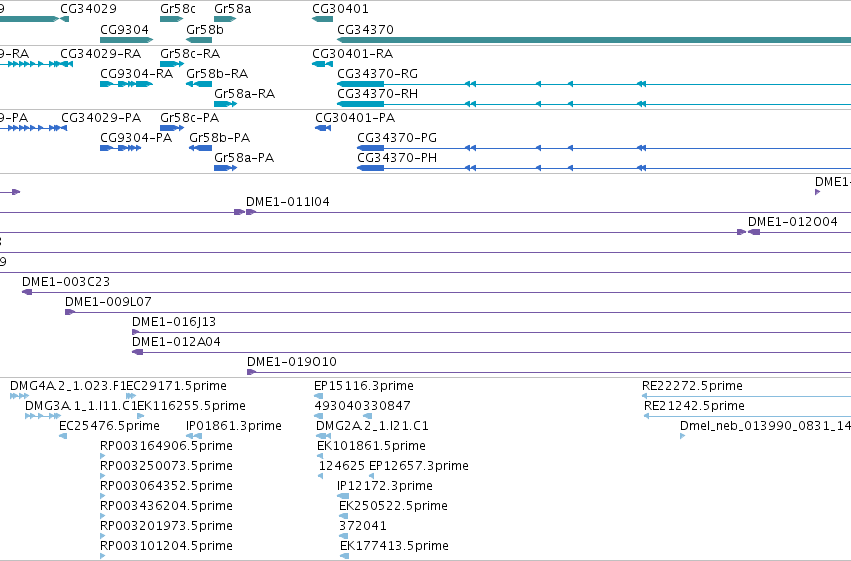
Task: Select BAC clone DME1-012O04
Action: 792,222
